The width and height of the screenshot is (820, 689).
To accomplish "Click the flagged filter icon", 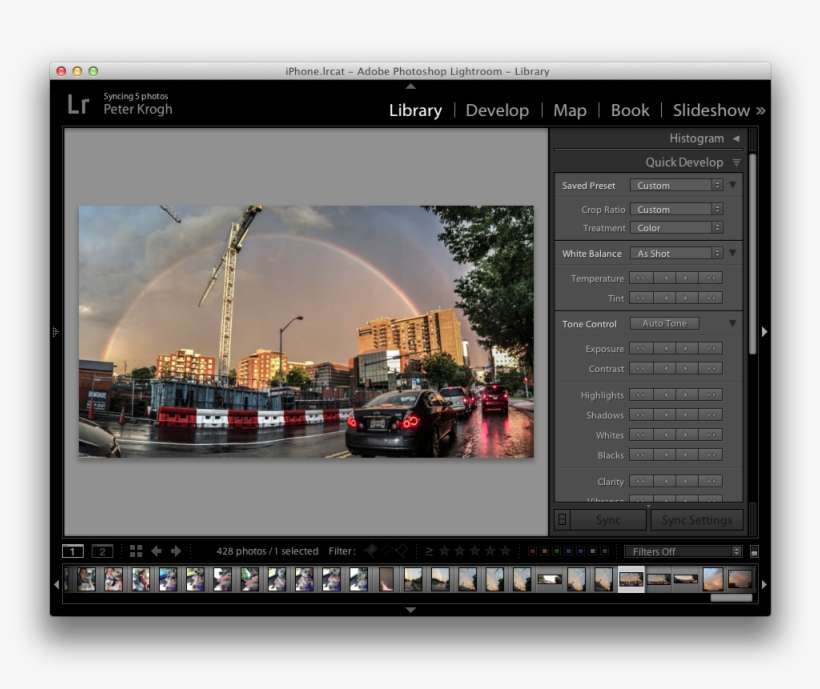I will point(370,550).
